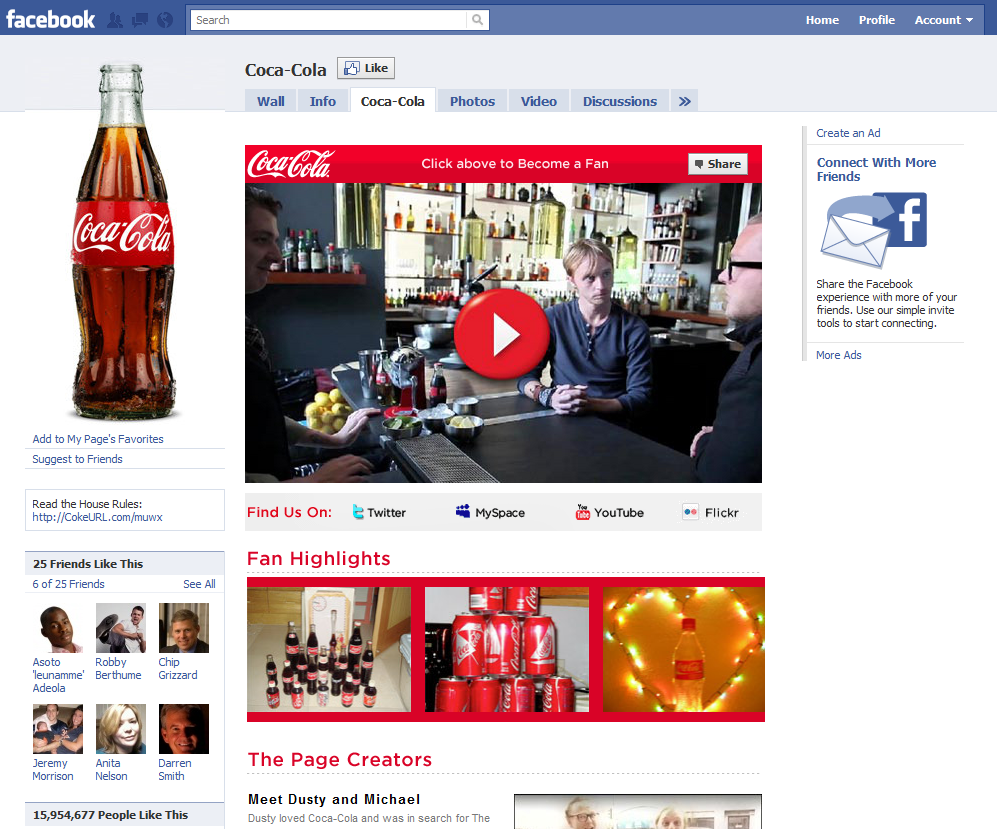997x829 pixels.
Task: Switch to the Wall tab
Action: click(271, 101)
